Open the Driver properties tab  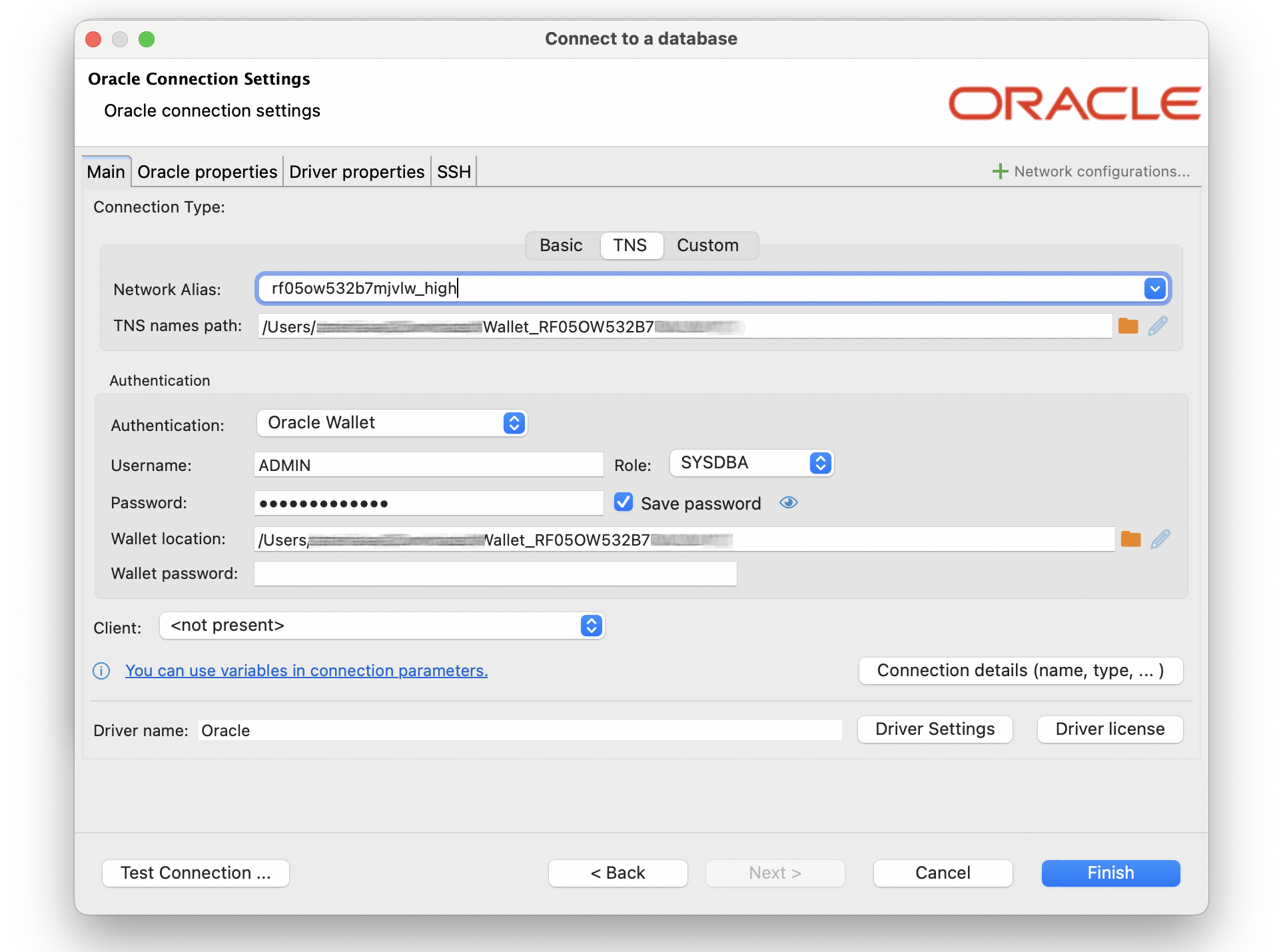coord(357,171)
